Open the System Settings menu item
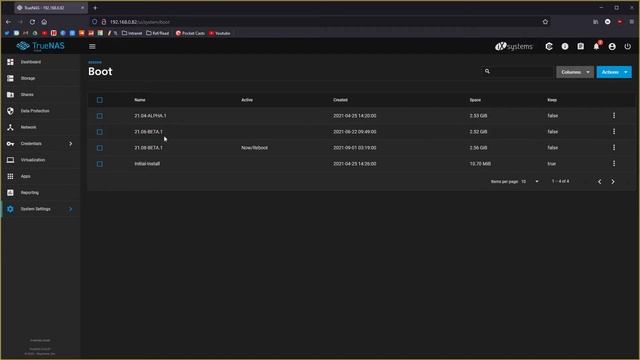The image size is (640, 360). coord(41,209)
